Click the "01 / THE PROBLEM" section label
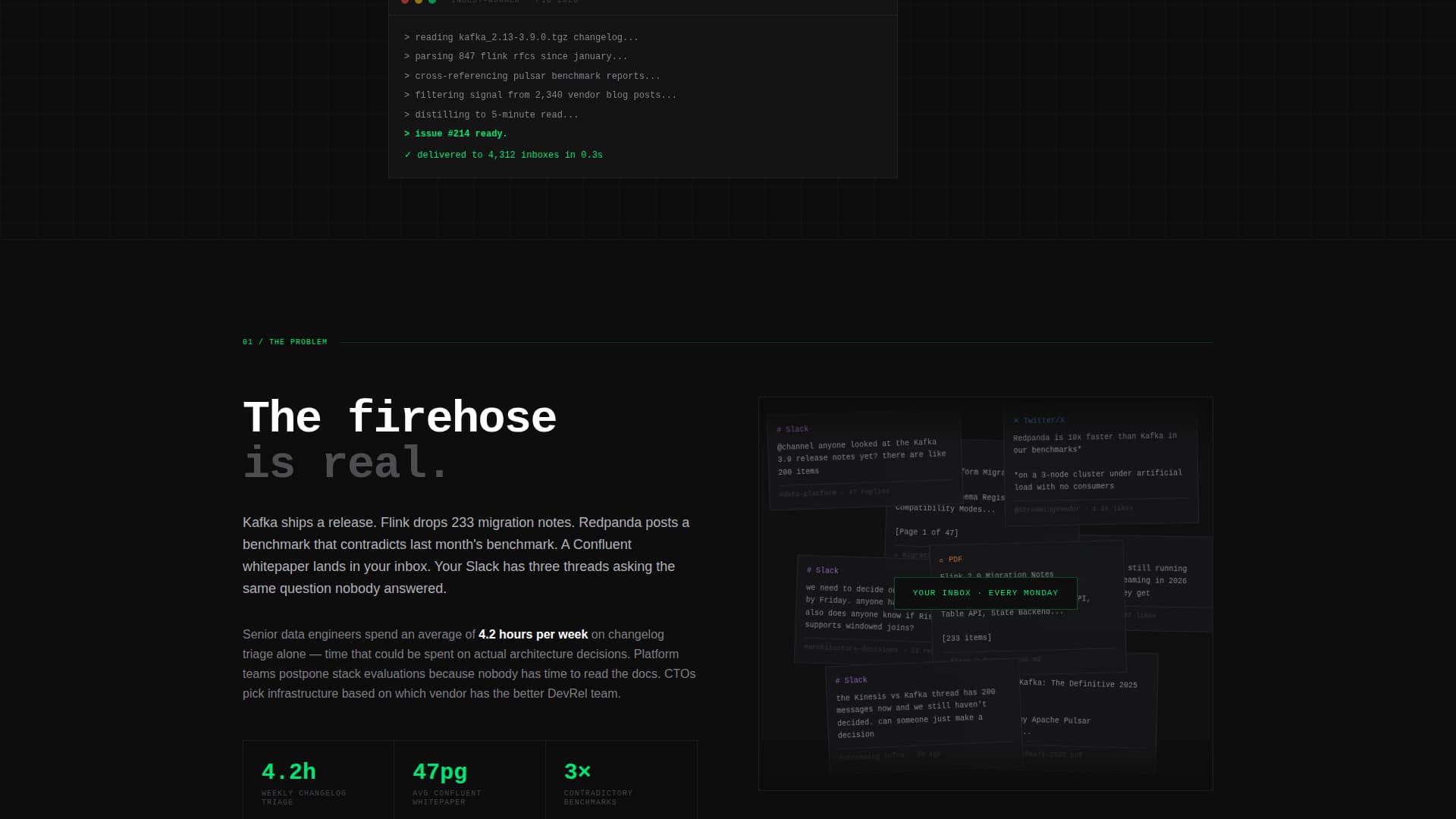 click(284, 342)
